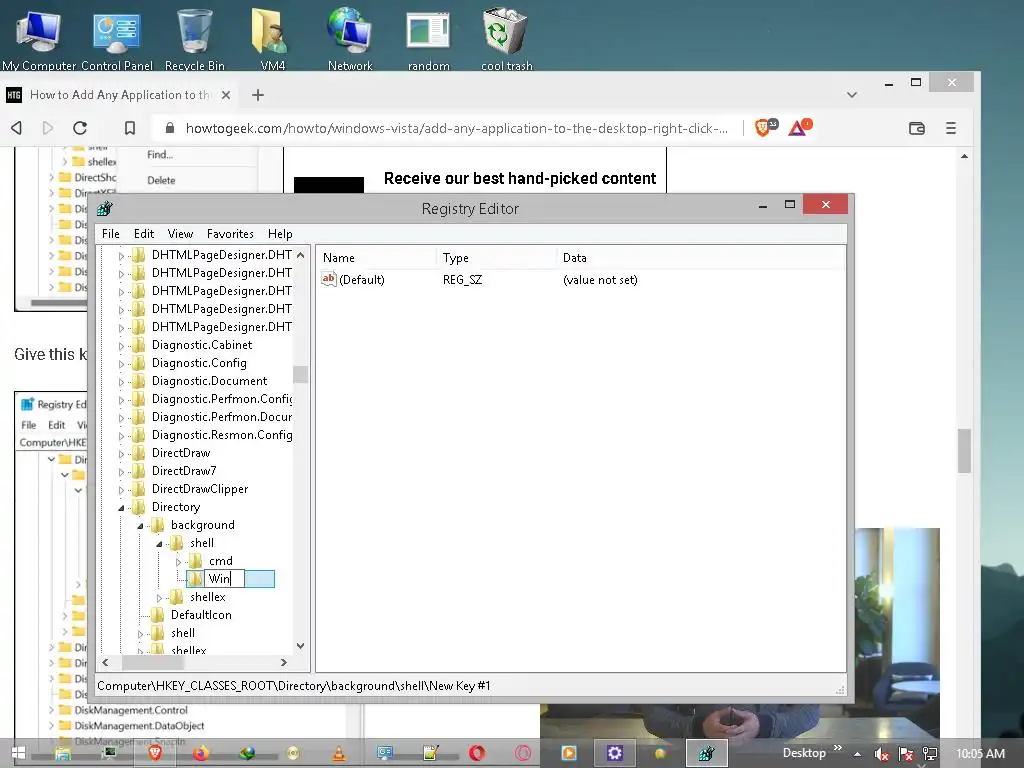Open the Edit menu in Registry Editor
This screenshot has height=768, width=1024.
click(x=144, y=234)
